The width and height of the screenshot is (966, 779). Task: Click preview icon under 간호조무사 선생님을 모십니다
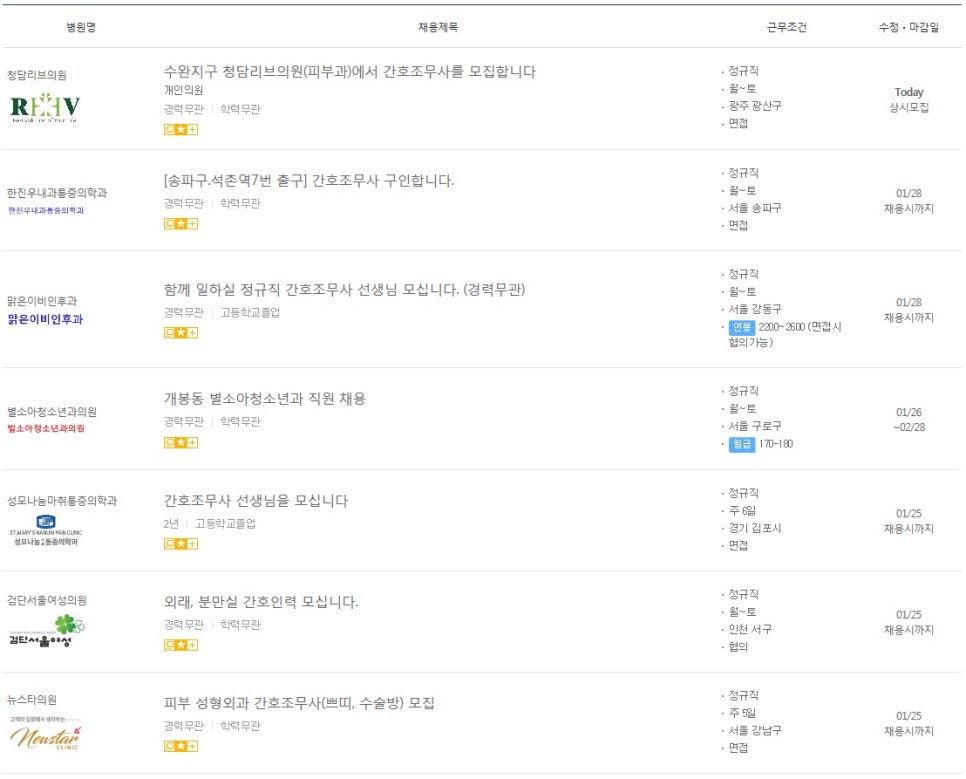[169, 543]
